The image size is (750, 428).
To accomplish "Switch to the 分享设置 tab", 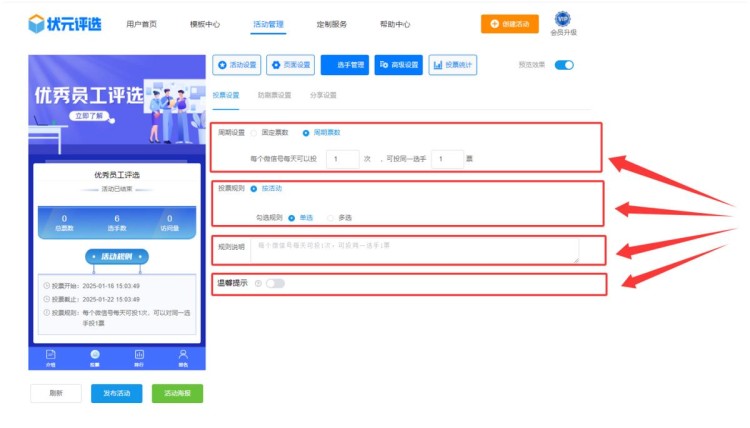I will [x=323, y=95].
